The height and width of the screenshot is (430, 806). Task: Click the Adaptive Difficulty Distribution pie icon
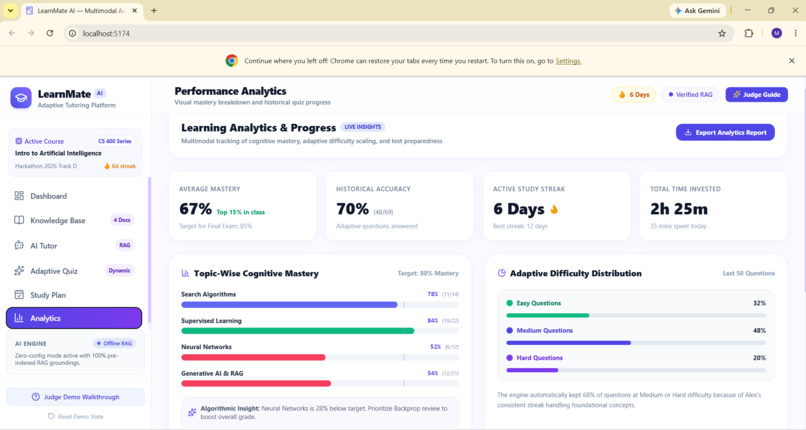tap(502, 273)
